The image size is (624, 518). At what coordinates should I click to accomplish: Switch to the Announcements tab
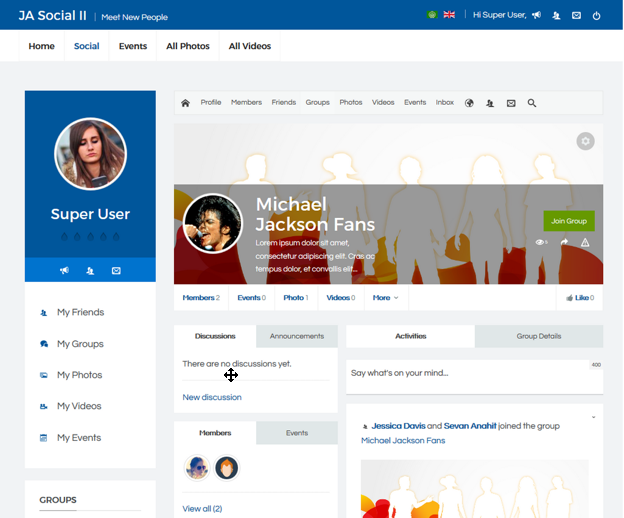point(297,336)
